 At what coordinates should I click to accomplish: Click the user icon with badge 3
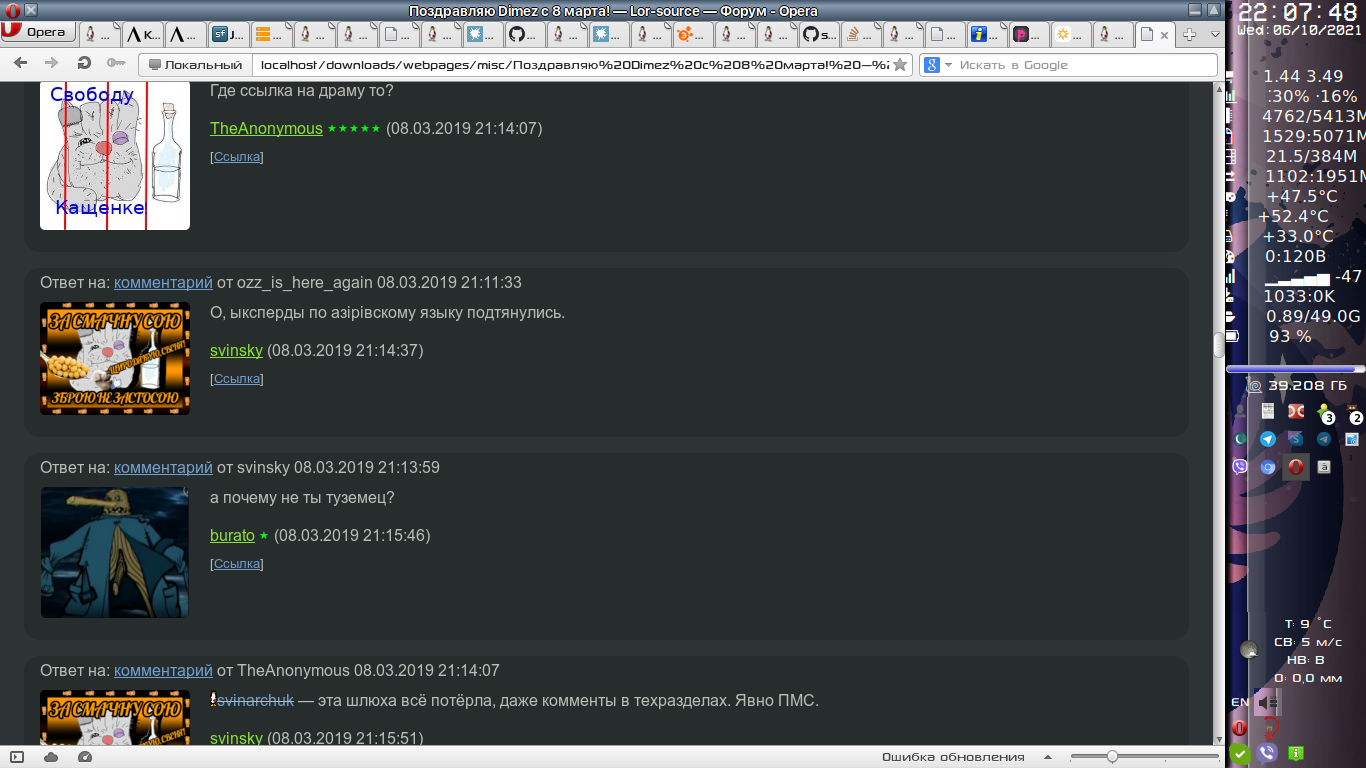point(1325,411)
